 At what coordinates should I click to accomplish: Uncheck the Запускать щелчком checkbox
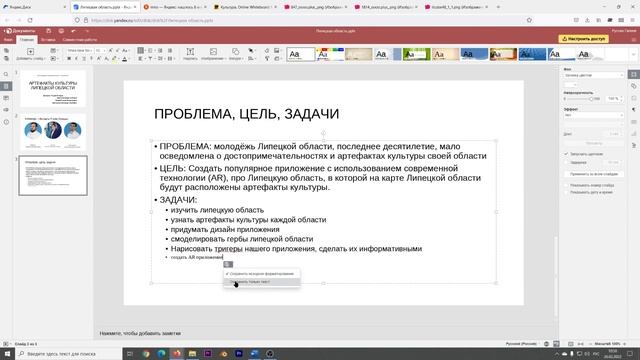tap(567, 154)
